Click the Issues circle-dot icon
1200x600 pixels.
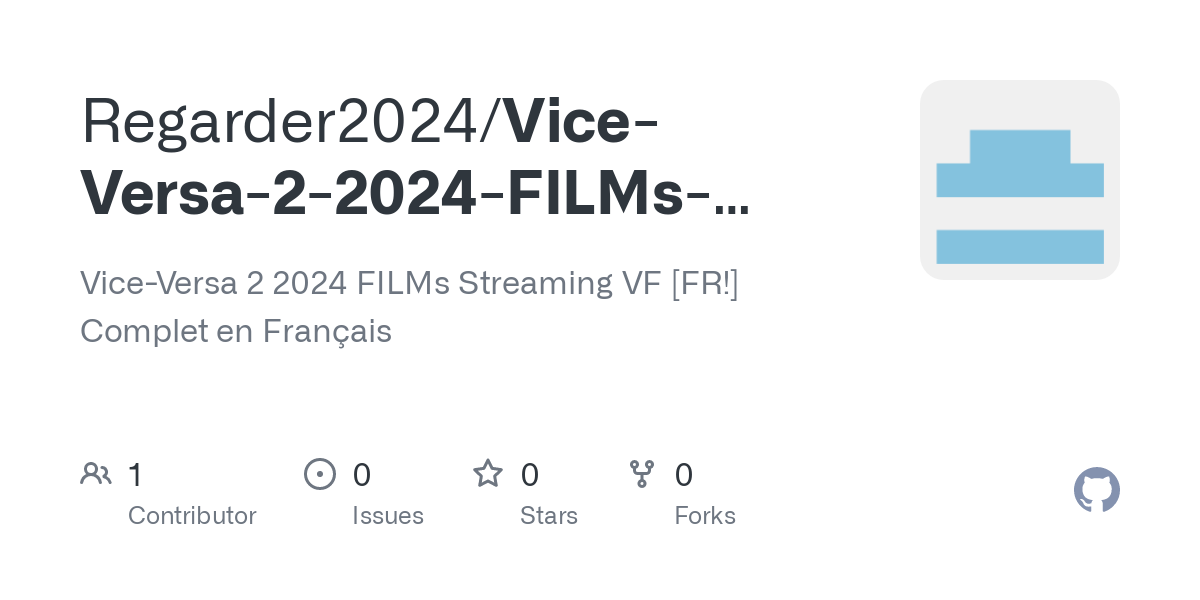point(320,474)
